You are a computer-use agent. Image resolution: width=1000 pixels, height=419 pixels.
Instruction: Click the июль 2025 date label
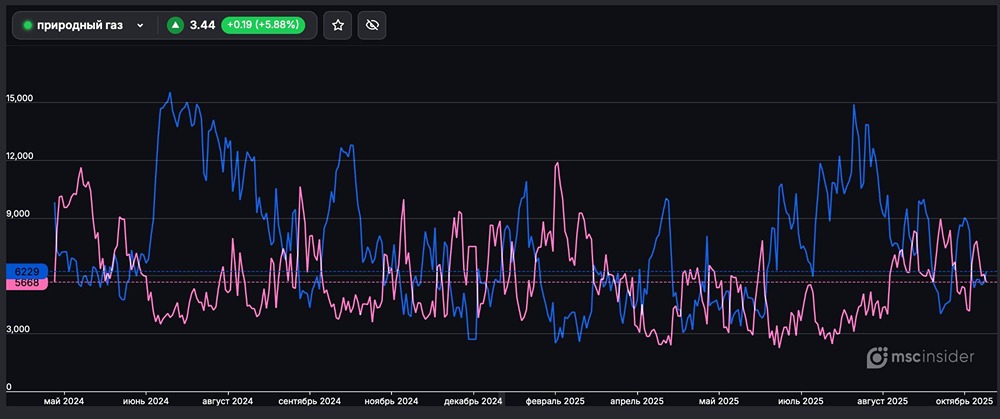coord(801,401)
